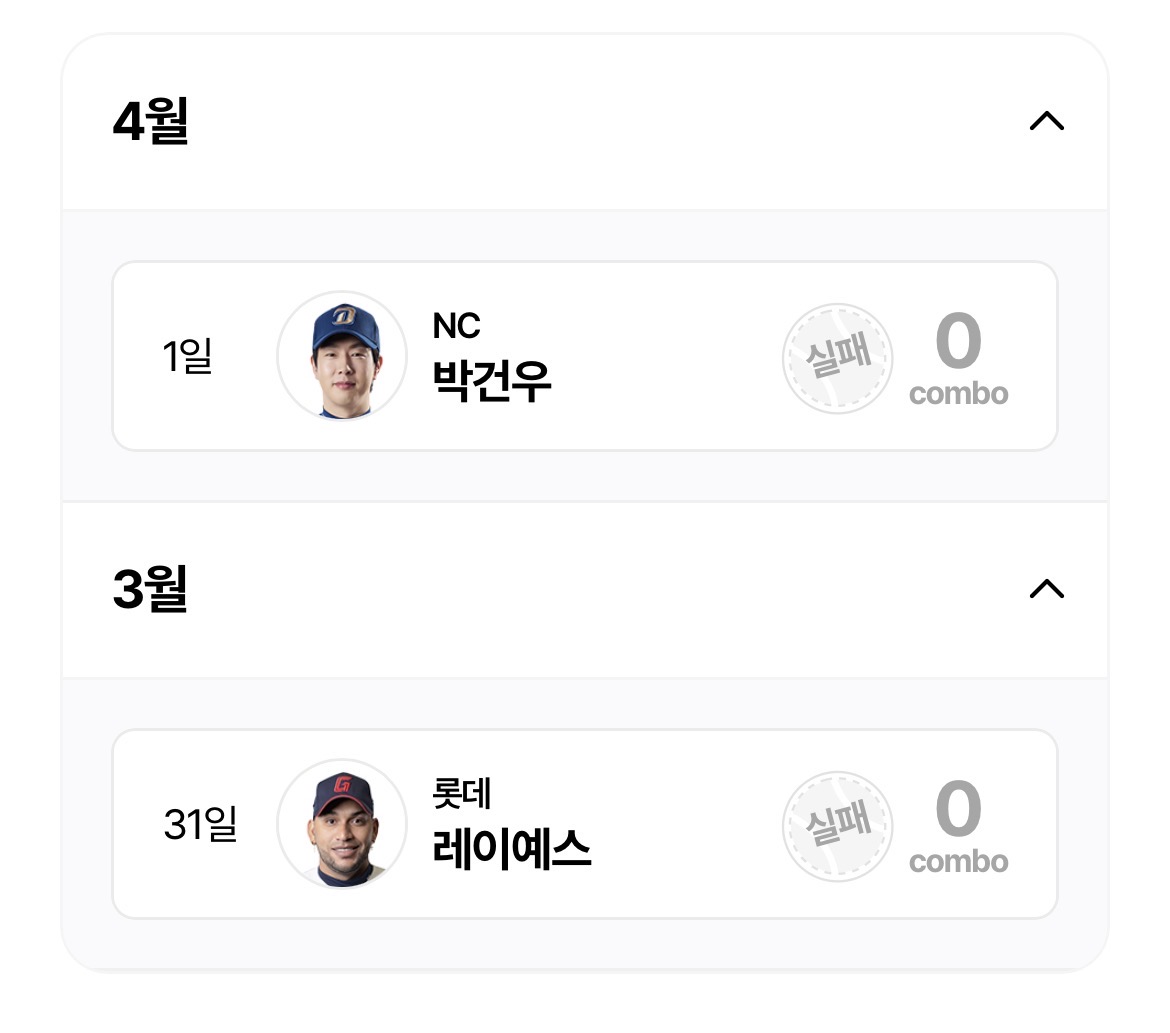Click the 실패 baseball stamp for 31일
This screenshot has height=1033, width=1170.
[837, 826]
